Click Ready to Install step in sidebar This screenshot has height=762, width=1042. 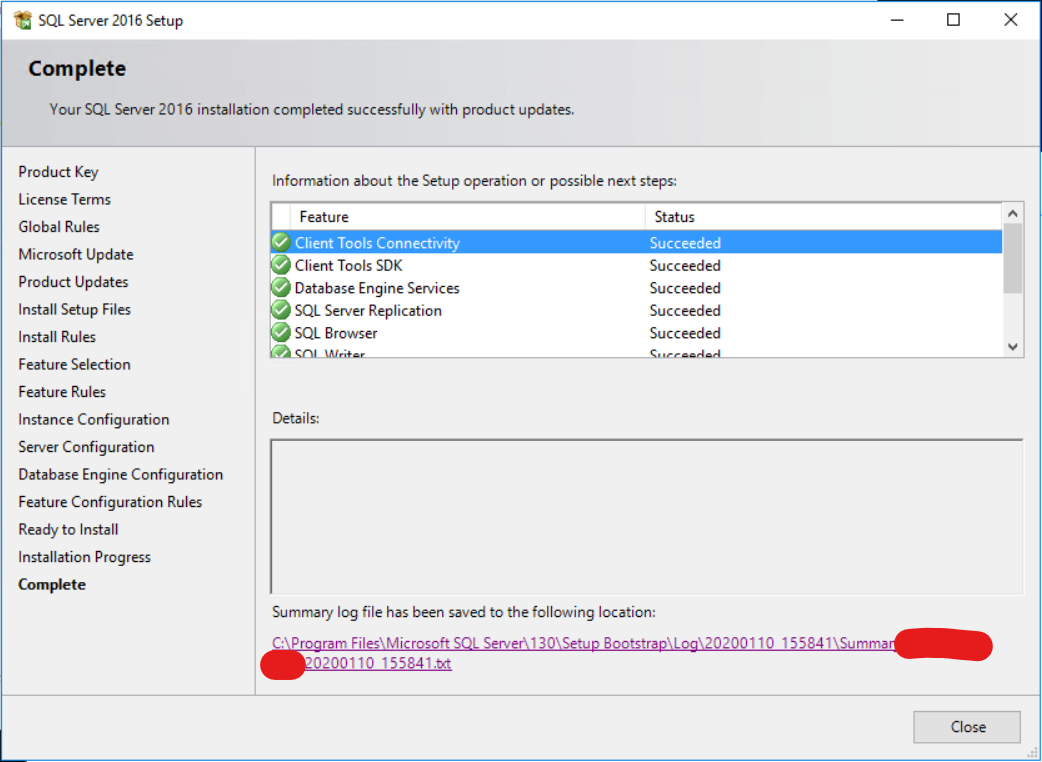coord(68,529)
